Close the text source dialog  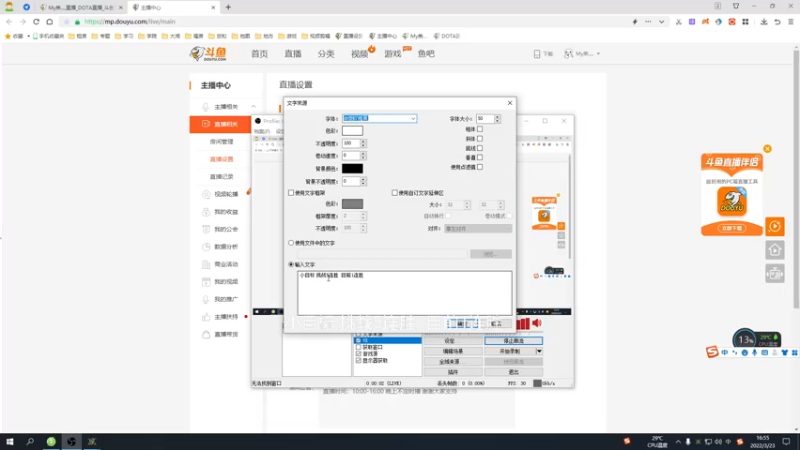tap(510, 103)
